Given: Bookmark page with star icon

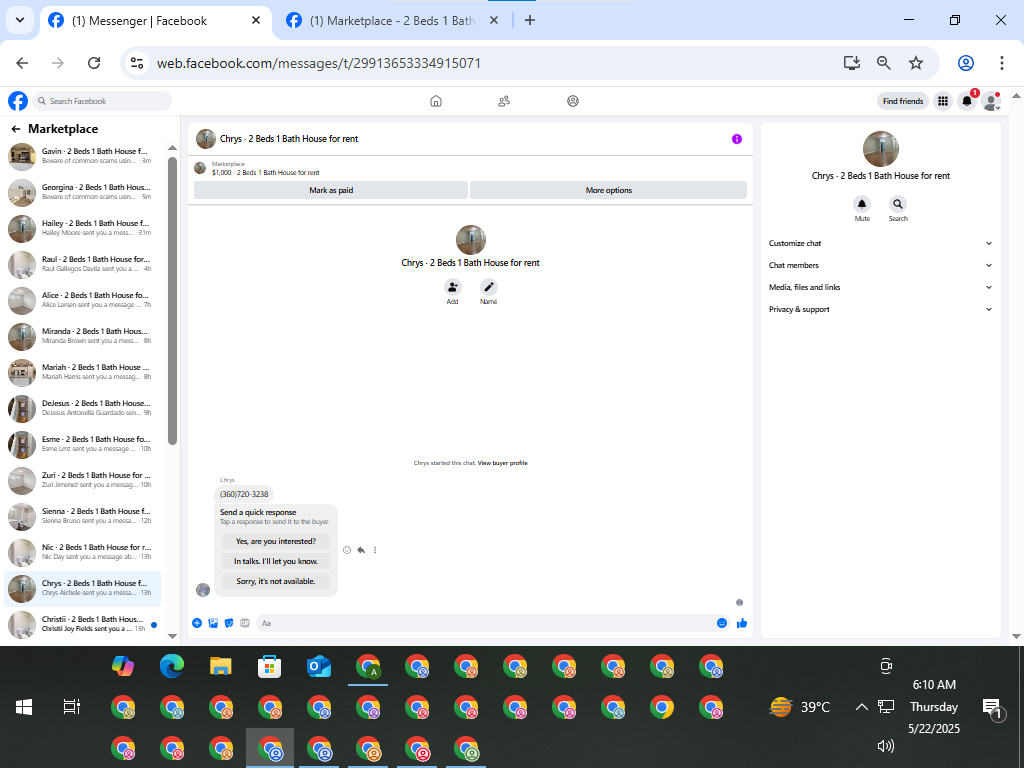Looking at the screenshot, I should pos(916,63).
